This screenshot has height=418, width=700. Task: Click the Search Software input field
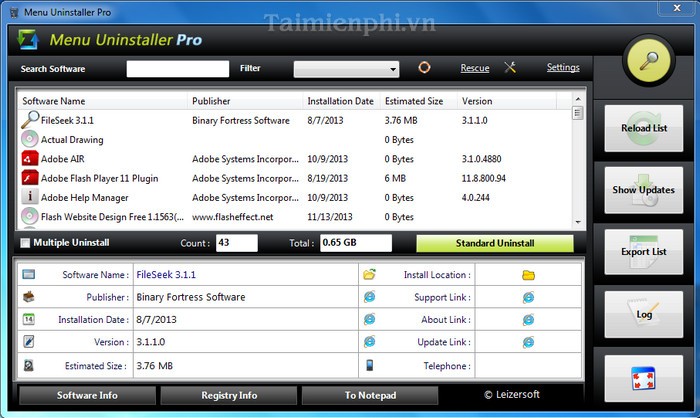178,69
